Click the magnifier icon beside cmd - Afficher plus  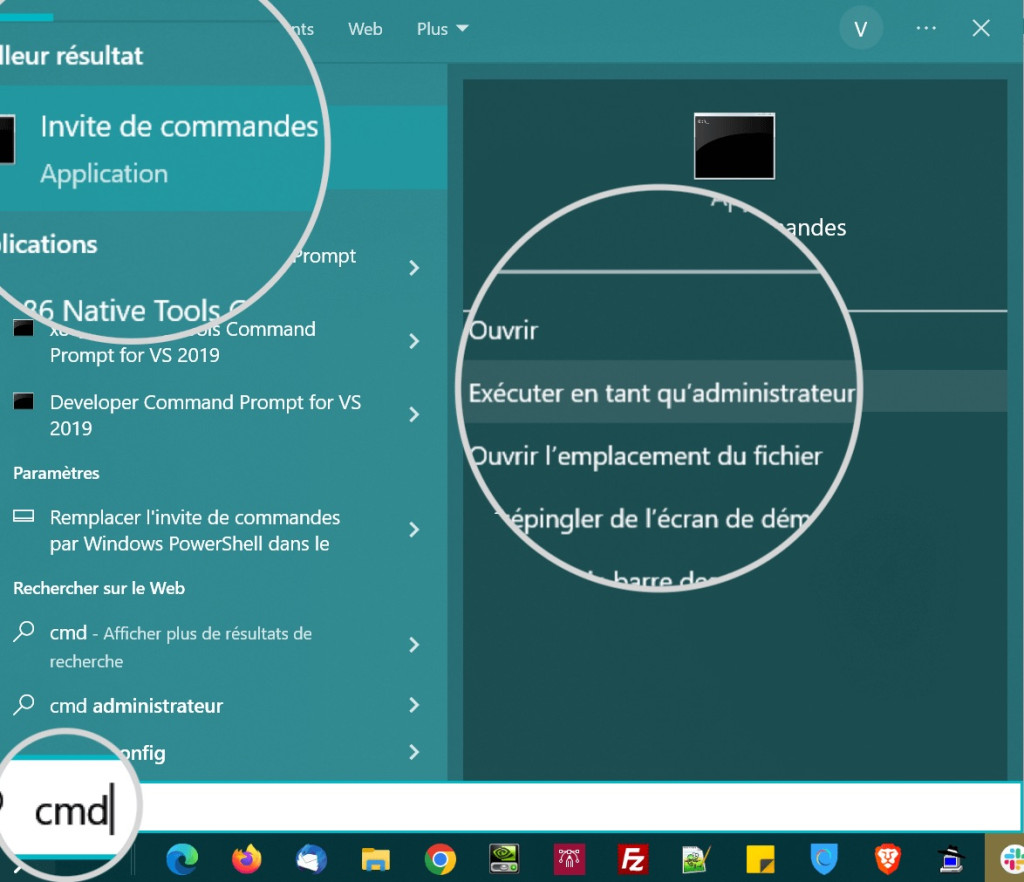click(x=24, y=631)
